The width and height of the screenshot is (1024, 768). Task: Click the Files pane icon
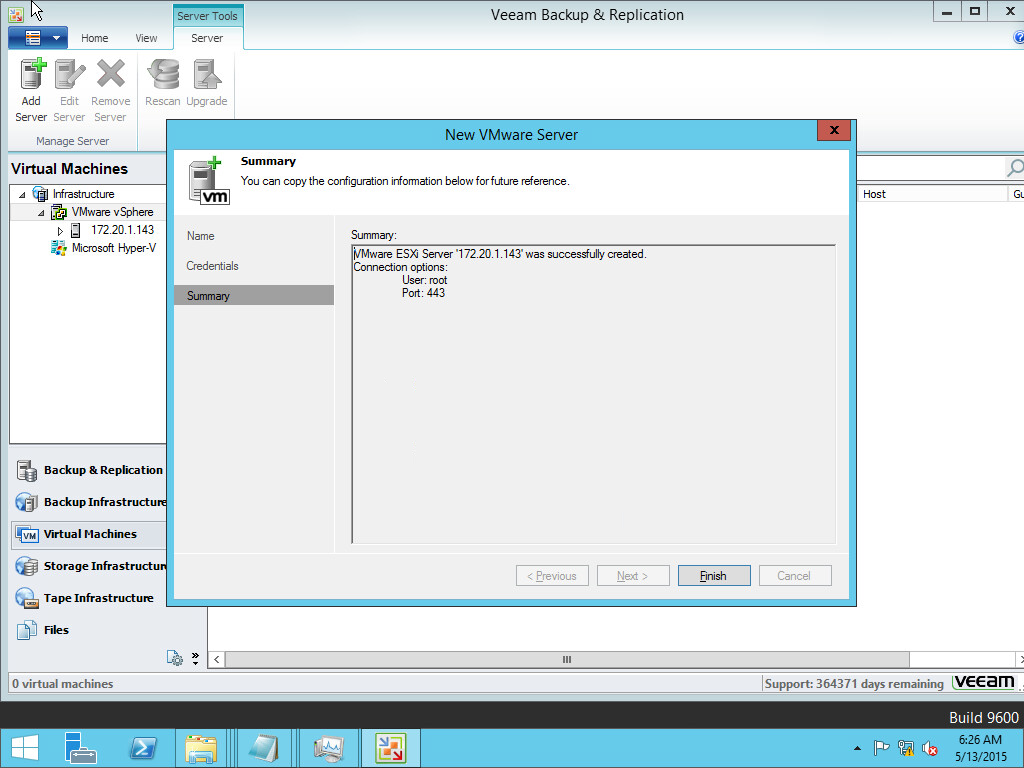(x=27, y=630)
